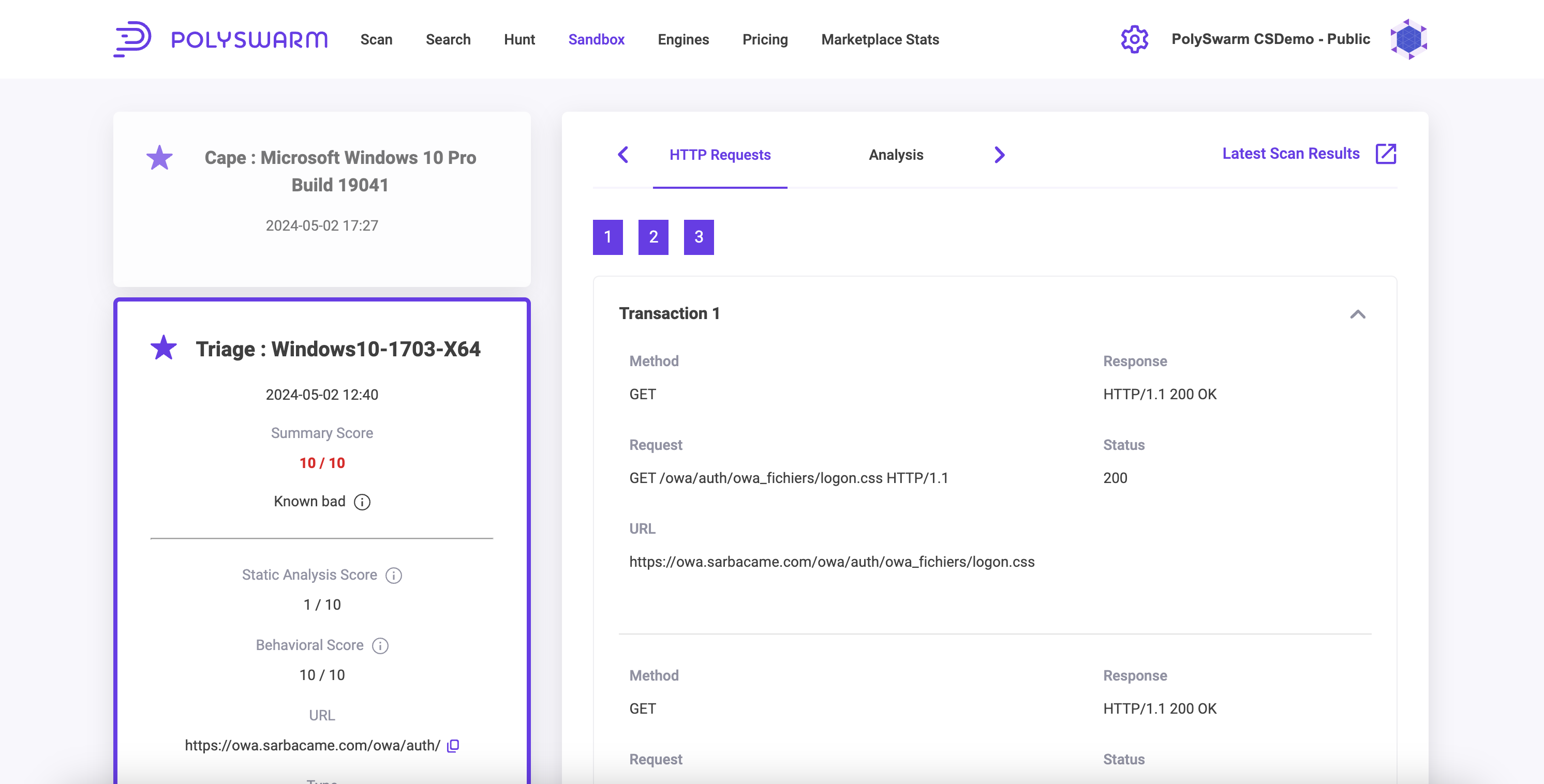Toggle the star on the Triage scan card
This screenshot has height=784, width=1544.
pos(163,348)
